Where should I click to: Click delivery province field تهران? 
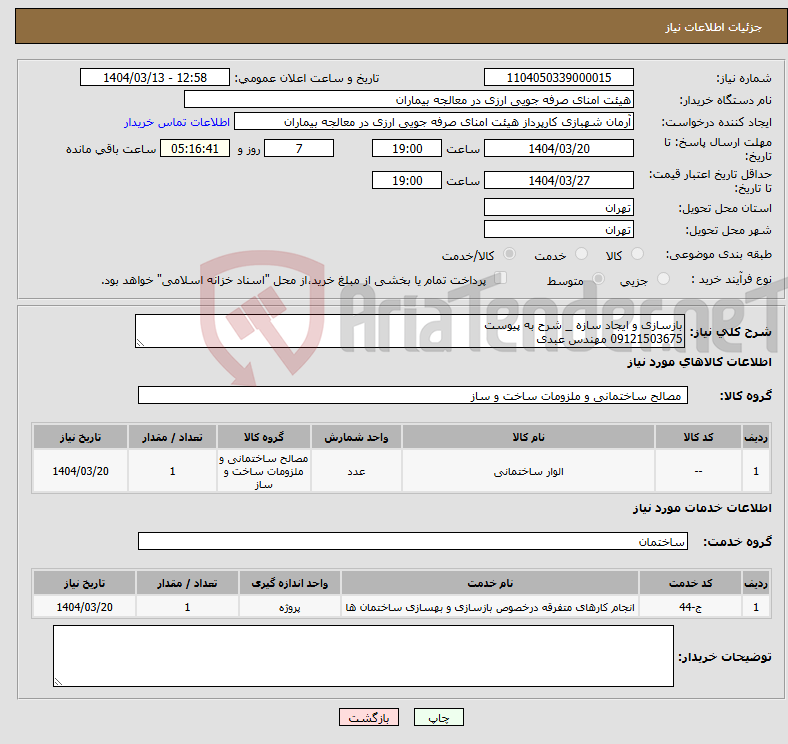pyautogui.click(x=558, y=207)
